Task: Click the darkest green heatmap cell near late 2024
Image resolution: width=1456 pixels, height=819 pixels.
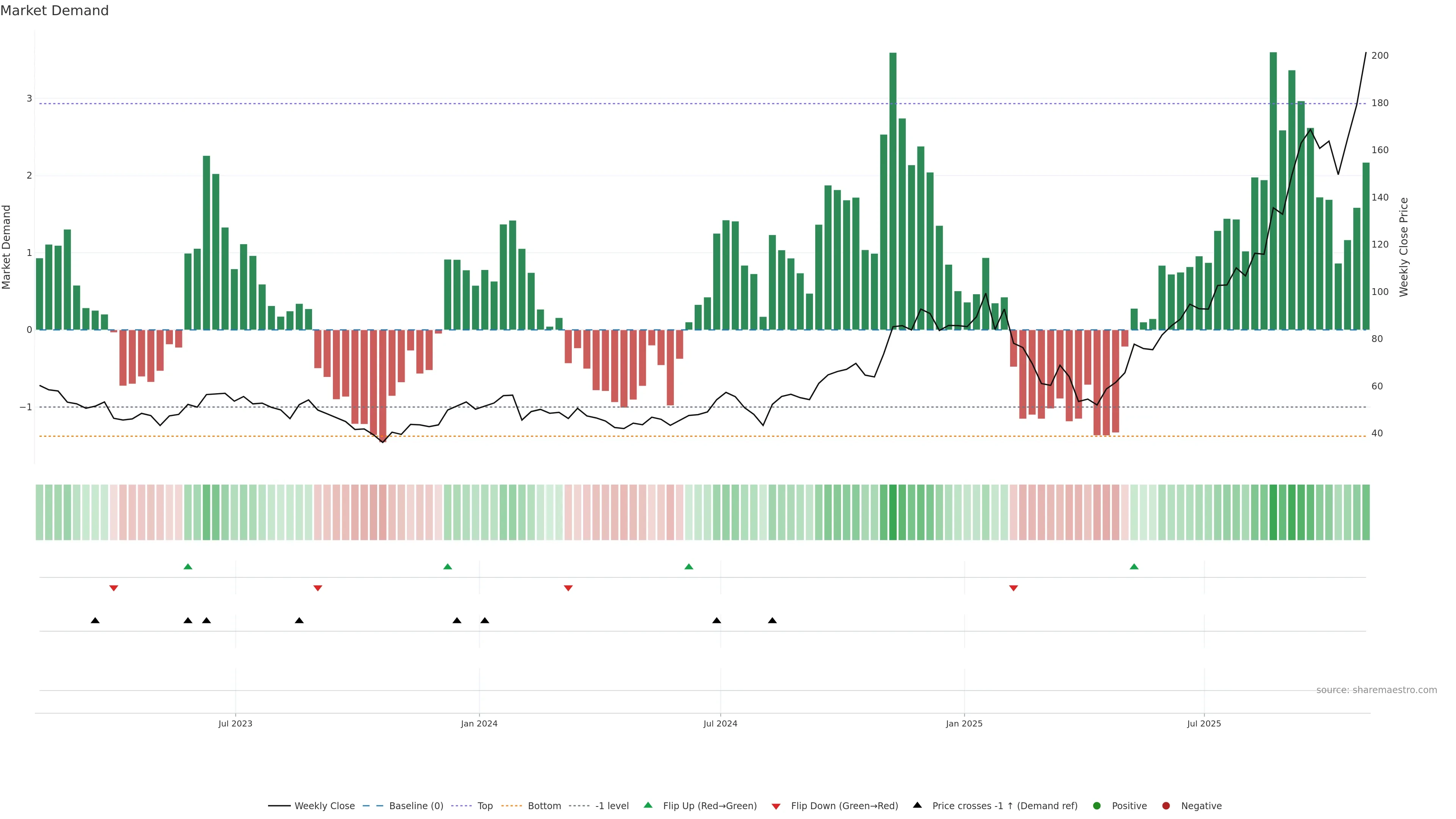Action: [x=893, y=512]
